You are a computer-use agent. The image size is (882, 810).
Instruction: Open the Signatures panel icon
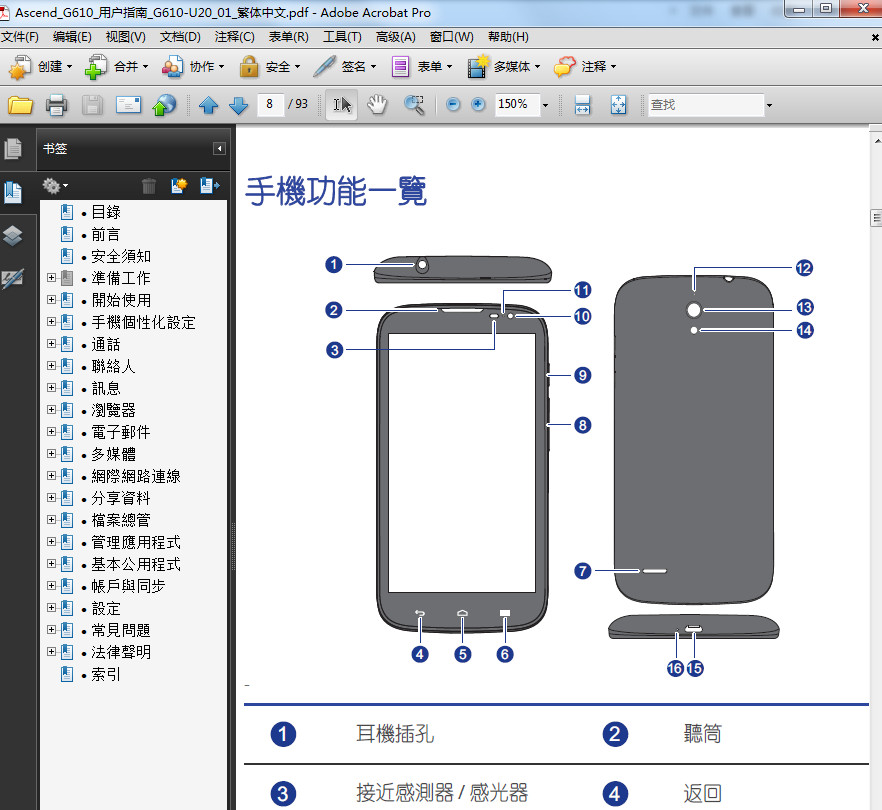click(x=13, y=278)
